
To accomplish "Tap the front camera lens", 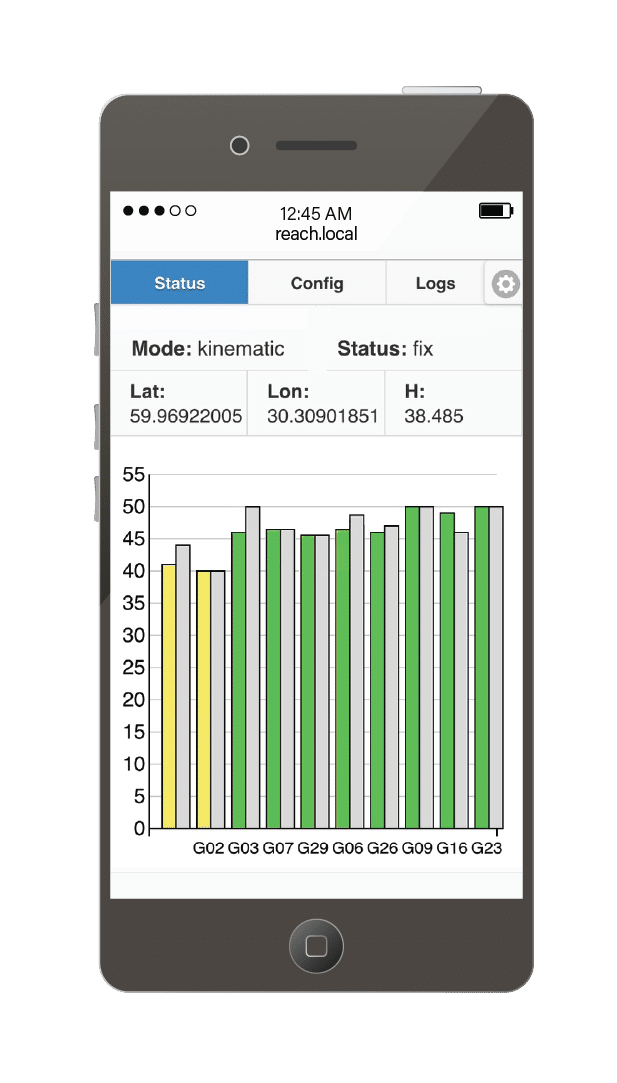I will (239, 146).
